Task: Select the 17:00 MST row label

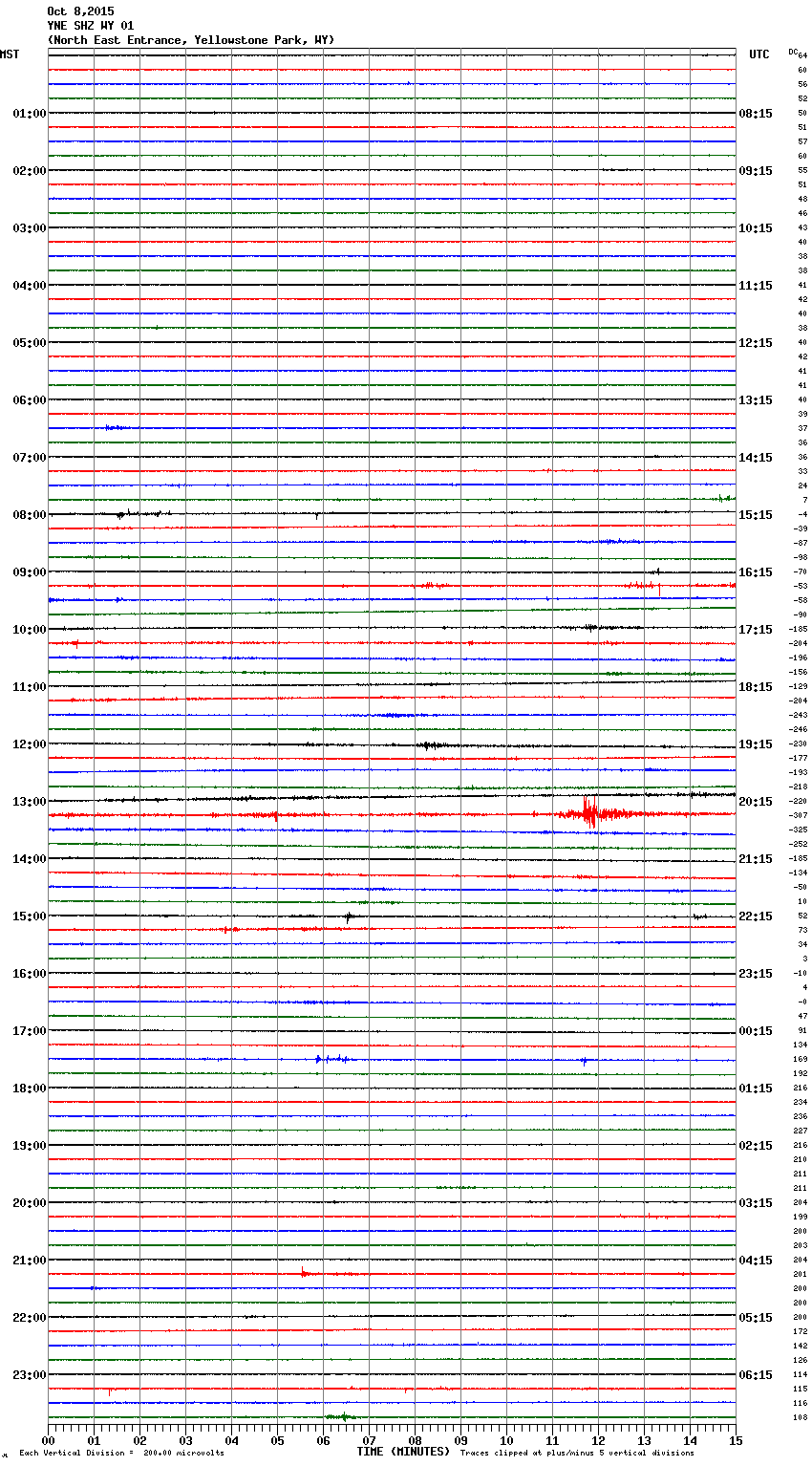Action: tap(30, 1031)
